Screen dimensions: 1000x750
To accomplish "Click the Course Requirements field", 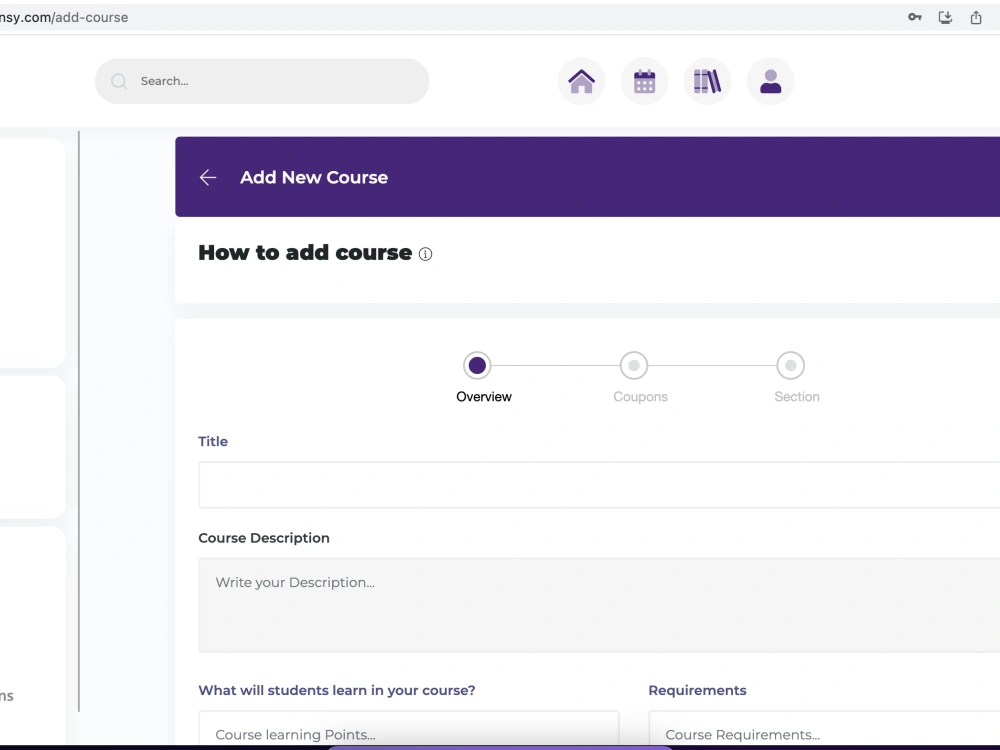I will click(x=824, y=730).
